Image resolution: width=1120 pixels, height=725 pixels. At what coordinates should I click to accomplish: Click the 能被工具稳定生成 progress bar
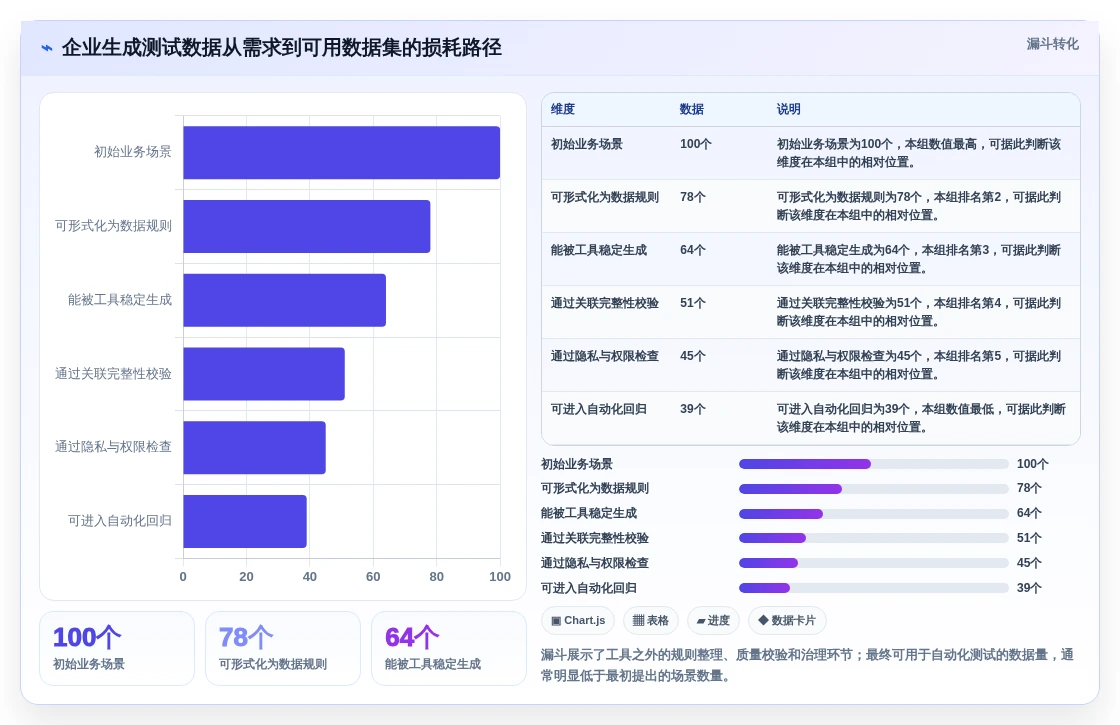pos(873,514)
